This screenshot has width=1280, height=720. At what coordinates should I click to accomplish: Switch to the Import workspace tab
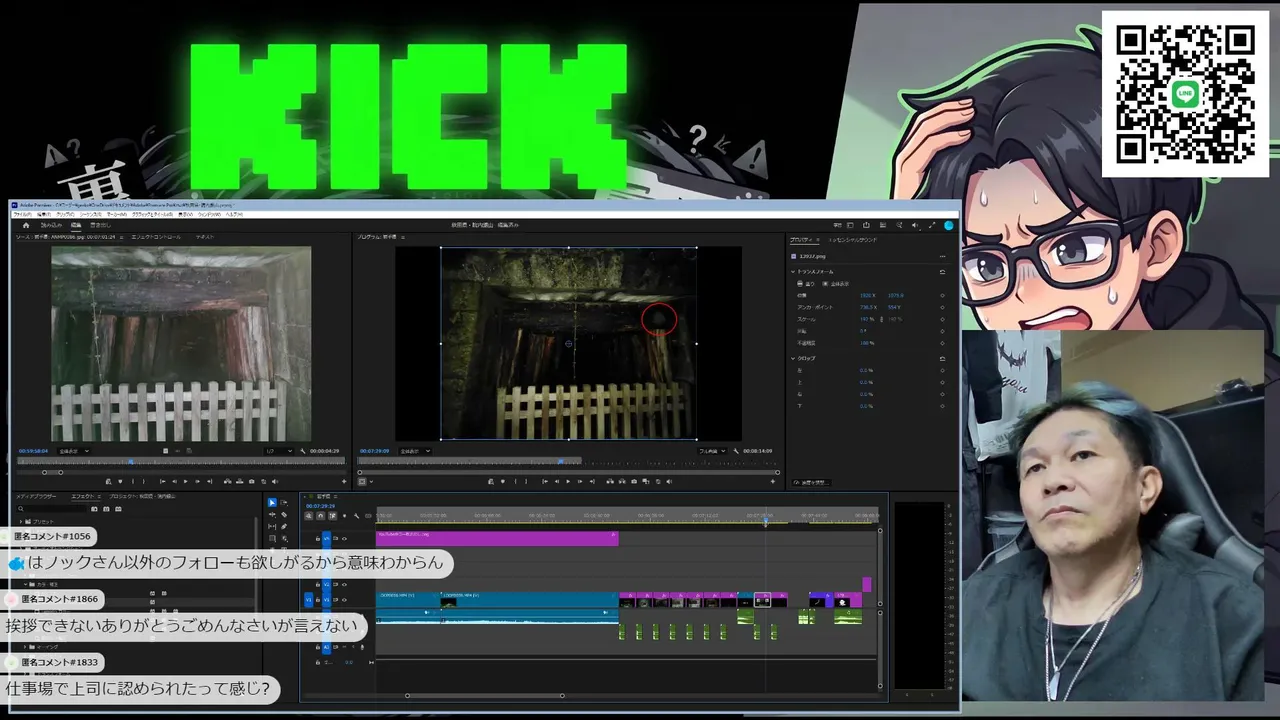[50, 225]
